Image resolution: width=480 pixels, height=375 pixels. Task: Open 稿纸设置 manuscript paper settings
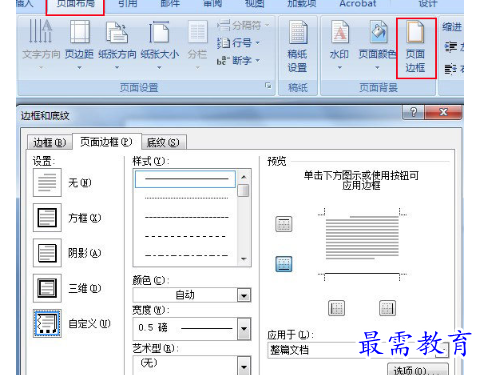point(298,46)
